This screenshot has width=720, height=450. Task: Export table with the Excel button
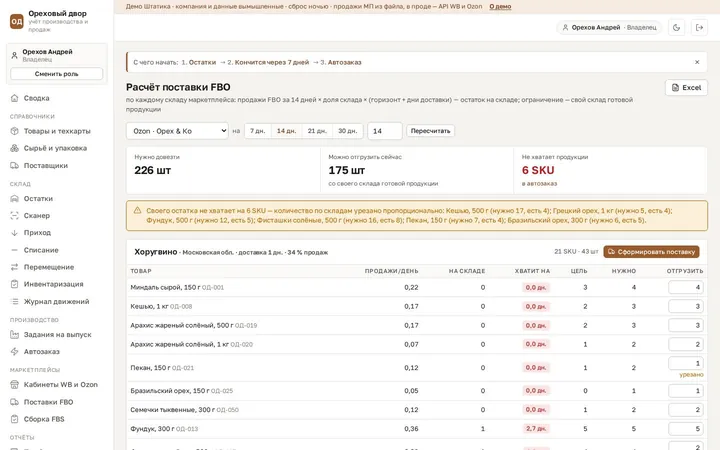click(x=686, y=88)
